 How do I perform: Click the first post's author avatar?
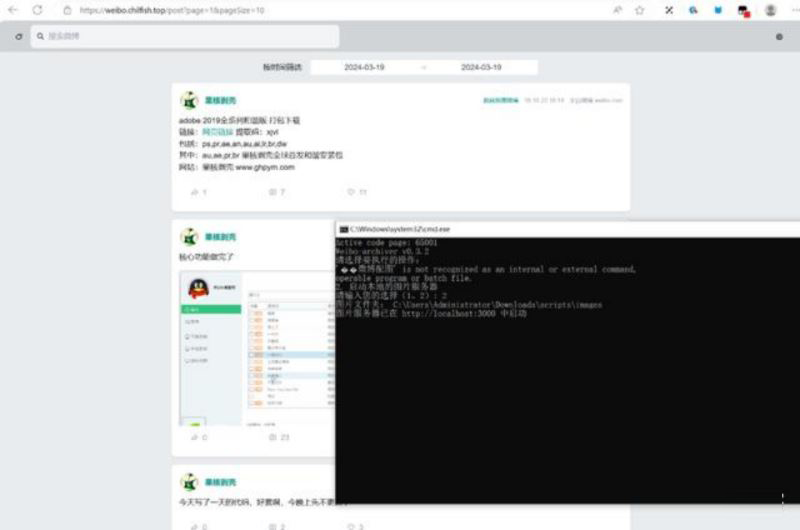pyautogui.click(x=189, y=100)
